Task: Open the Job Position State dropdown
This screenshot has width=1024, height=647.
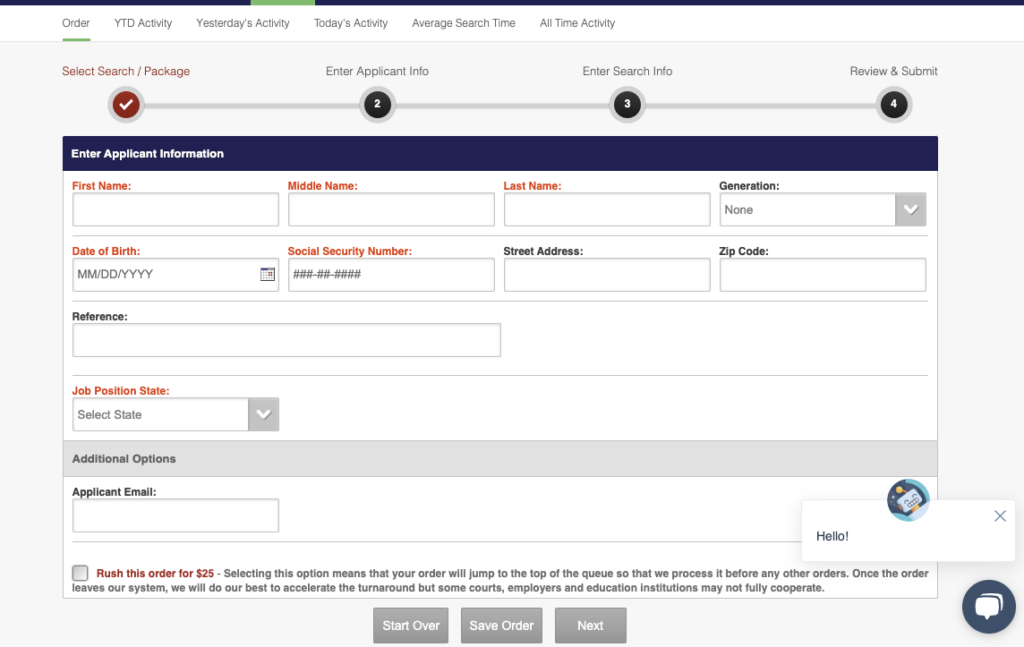Action: (x=262, y=414)
